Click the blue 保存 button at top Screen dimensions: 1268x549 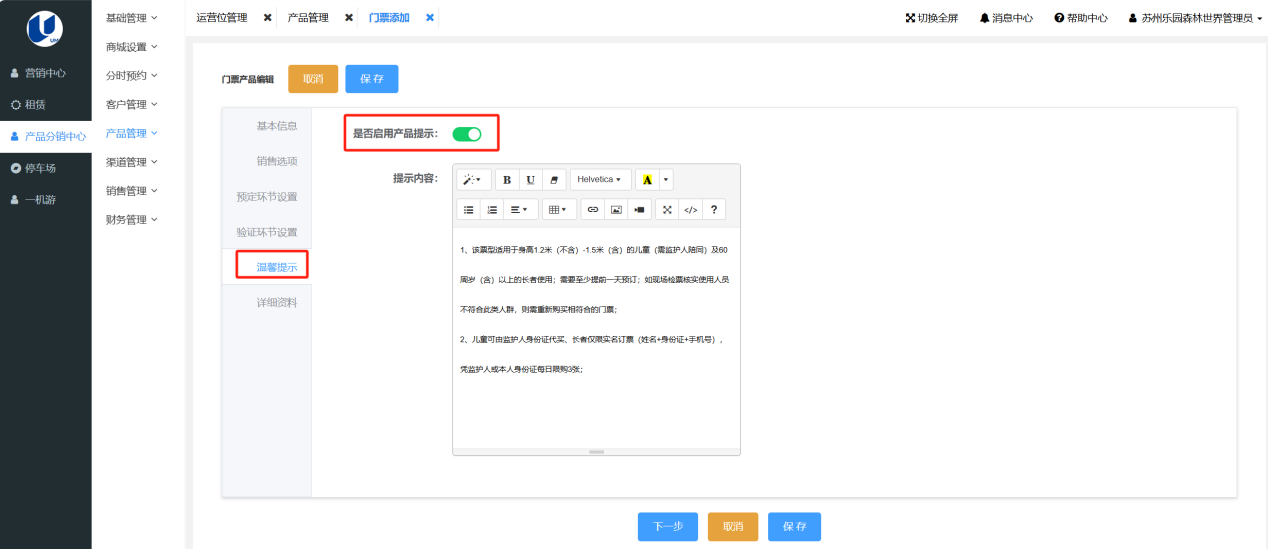coord(372,79)
